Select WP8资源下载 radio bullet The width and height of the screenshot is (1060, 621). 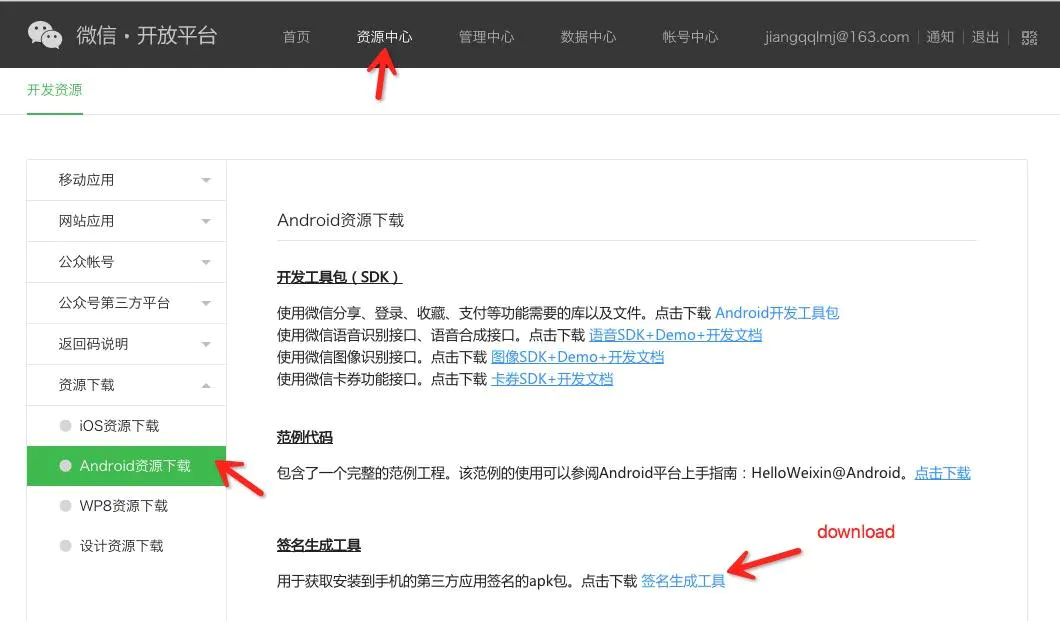(66, 505)
